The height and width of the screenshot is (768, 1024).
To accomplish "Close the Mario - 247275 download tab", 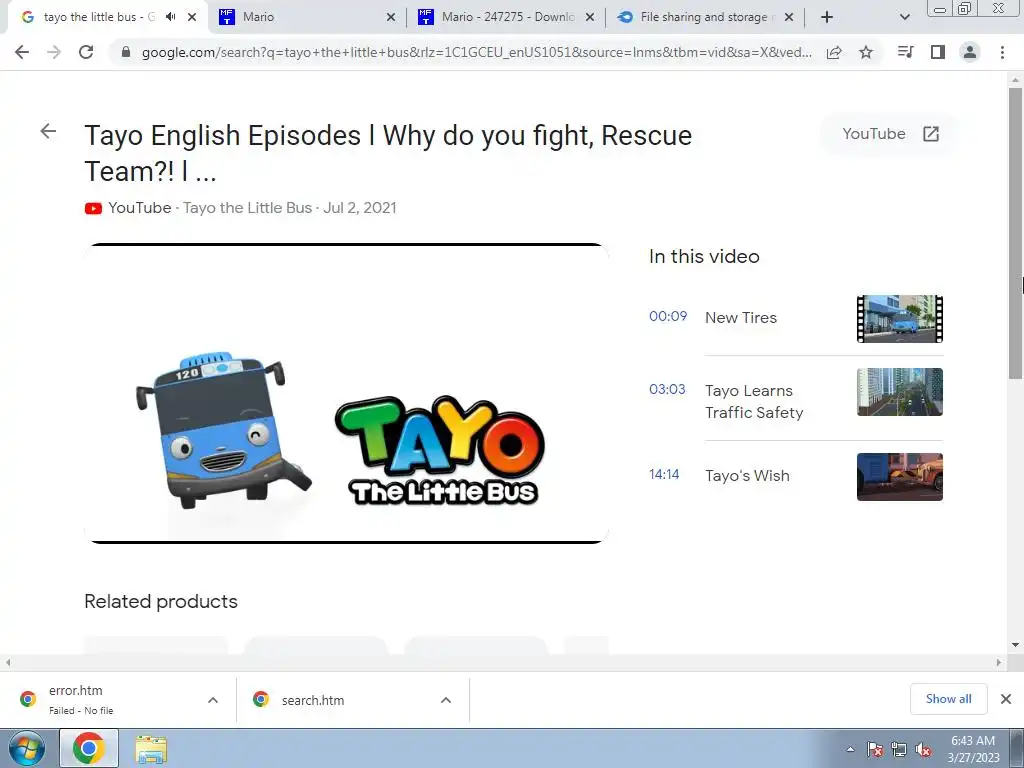I will [590, 17].
